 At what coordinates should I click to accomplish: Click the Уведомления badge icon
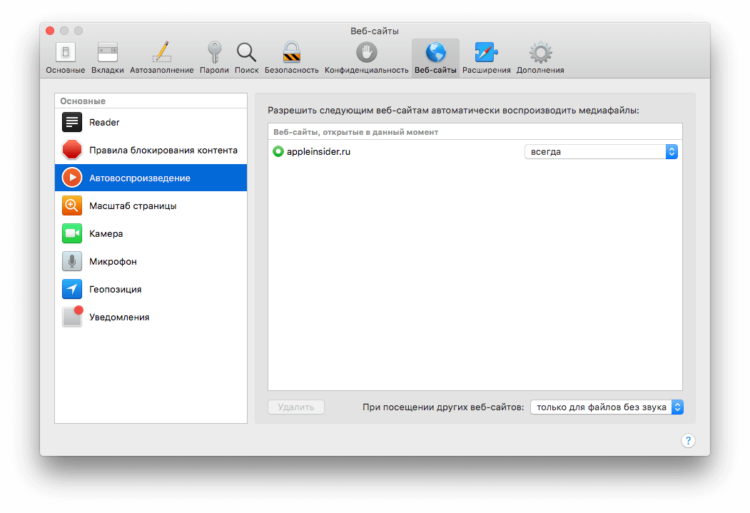coord(72,316)
